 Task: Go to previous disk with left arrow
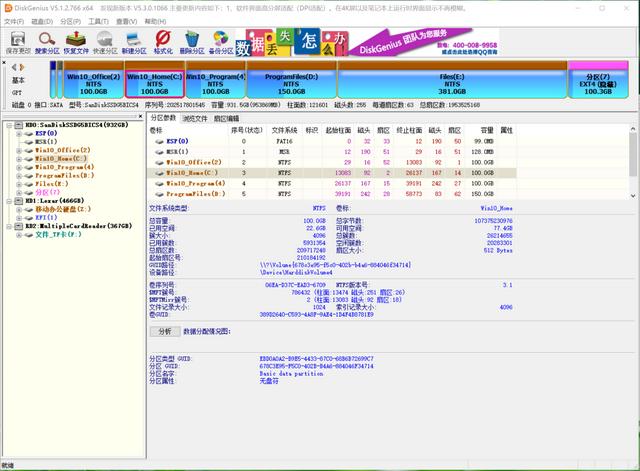pyautogui.click(x=13, y=66)
